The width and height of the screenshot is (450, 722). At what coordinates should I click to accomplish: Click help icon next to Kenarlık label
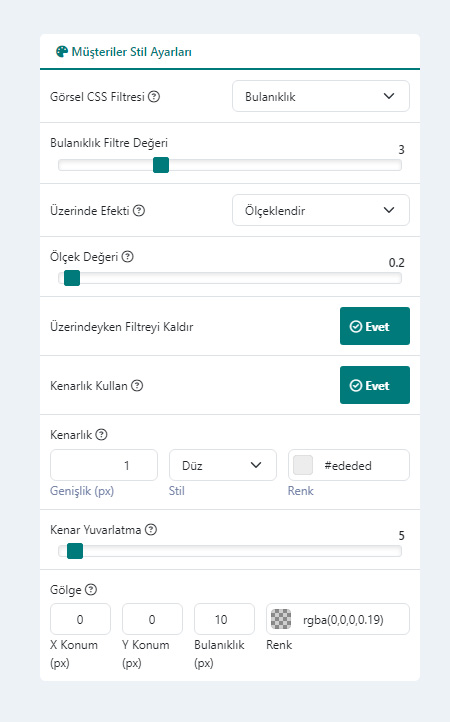tap(101, 434)
